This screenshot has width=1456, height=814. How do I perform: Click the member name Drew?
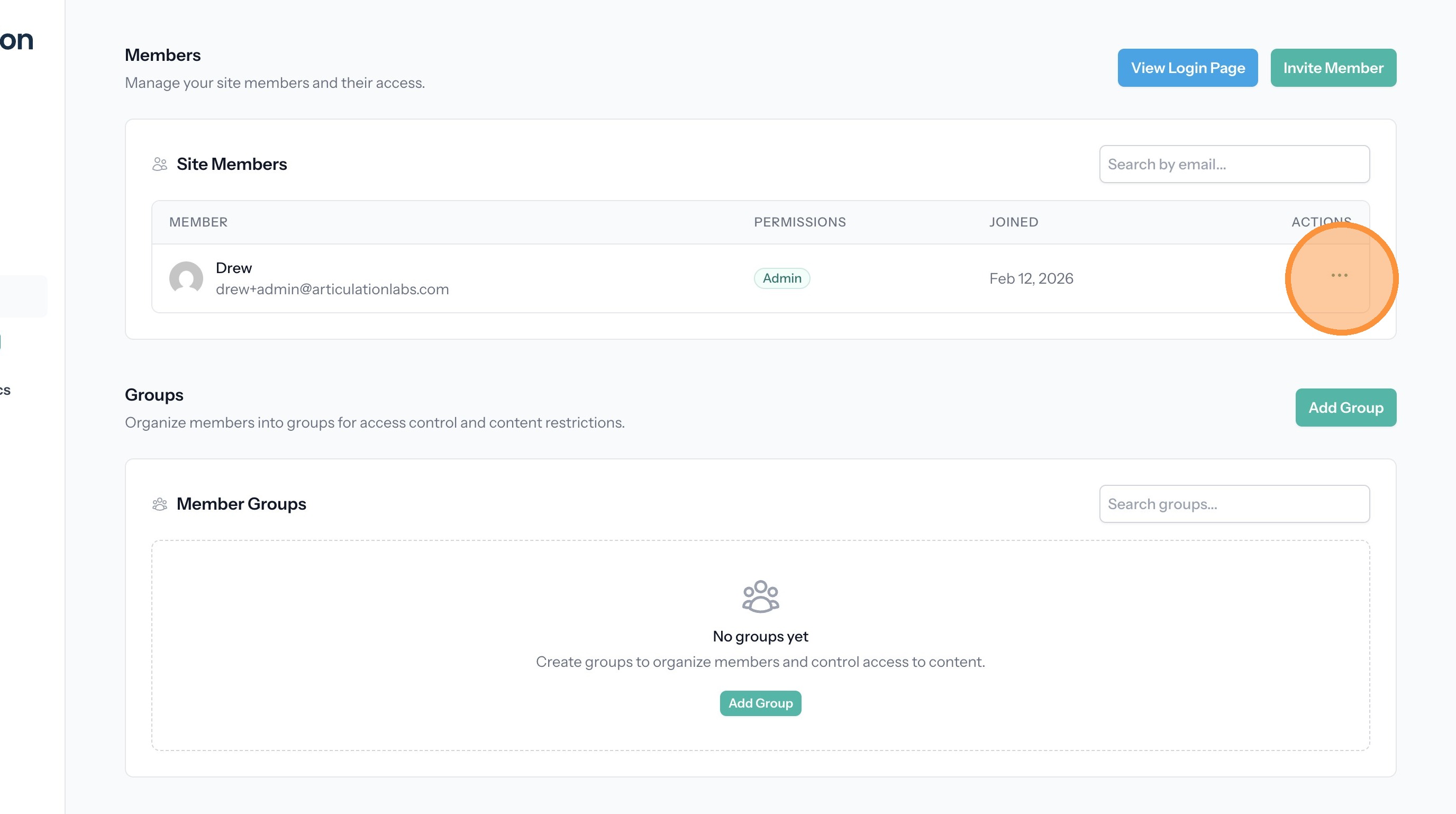click(233, 268)
